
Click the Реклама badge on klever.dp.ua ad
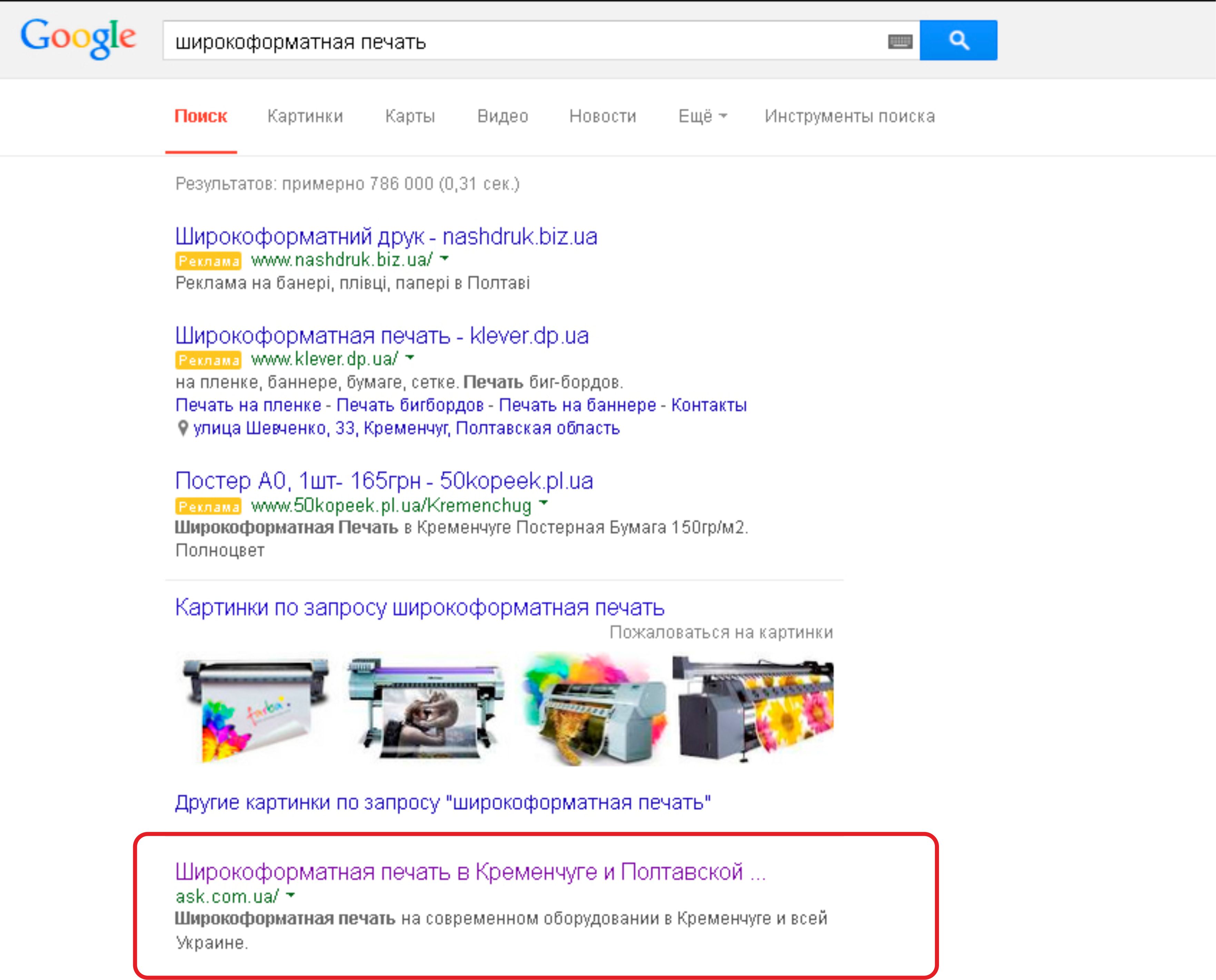pyautogui.click(x=208, y=360)
